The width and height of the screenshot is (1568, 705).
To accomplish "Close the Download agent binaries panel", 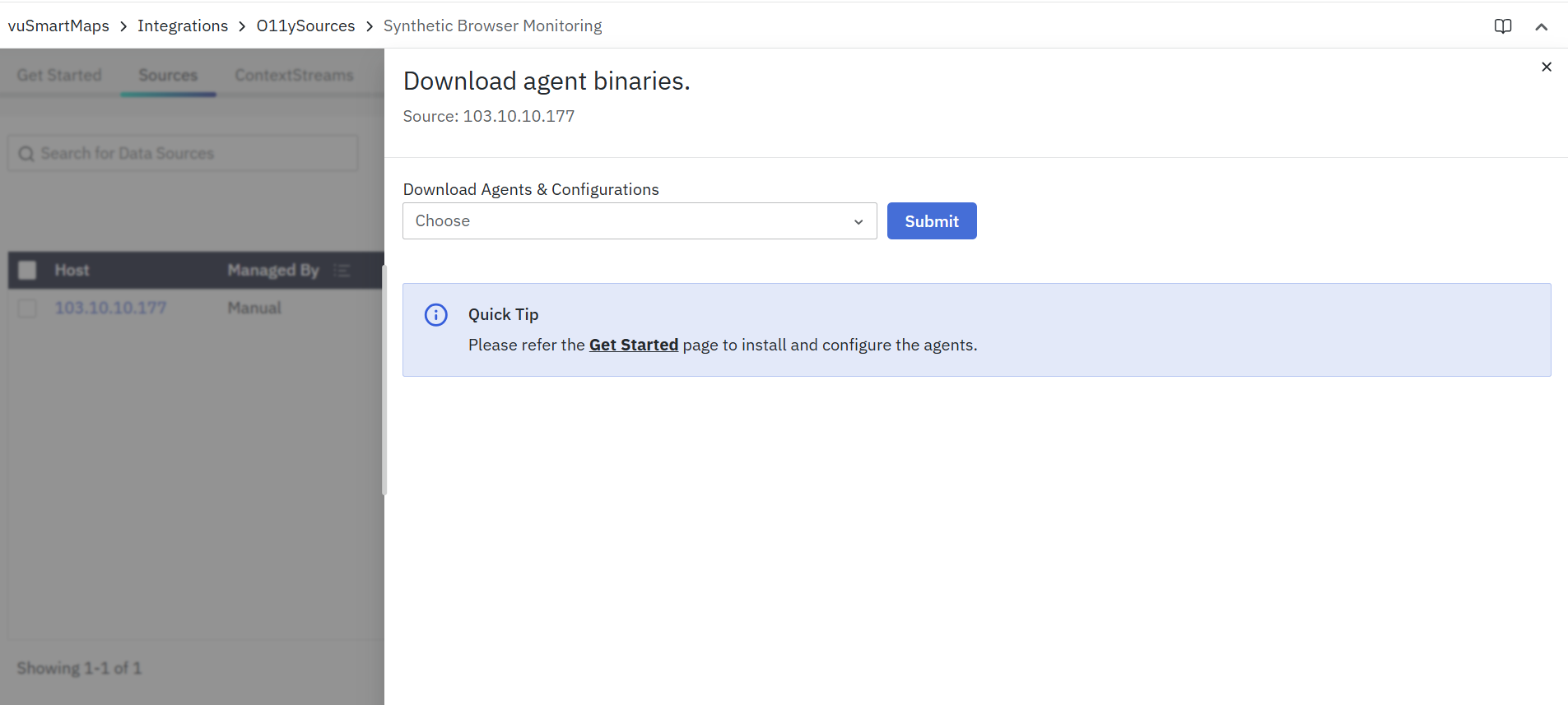I will coord(1546,67).
